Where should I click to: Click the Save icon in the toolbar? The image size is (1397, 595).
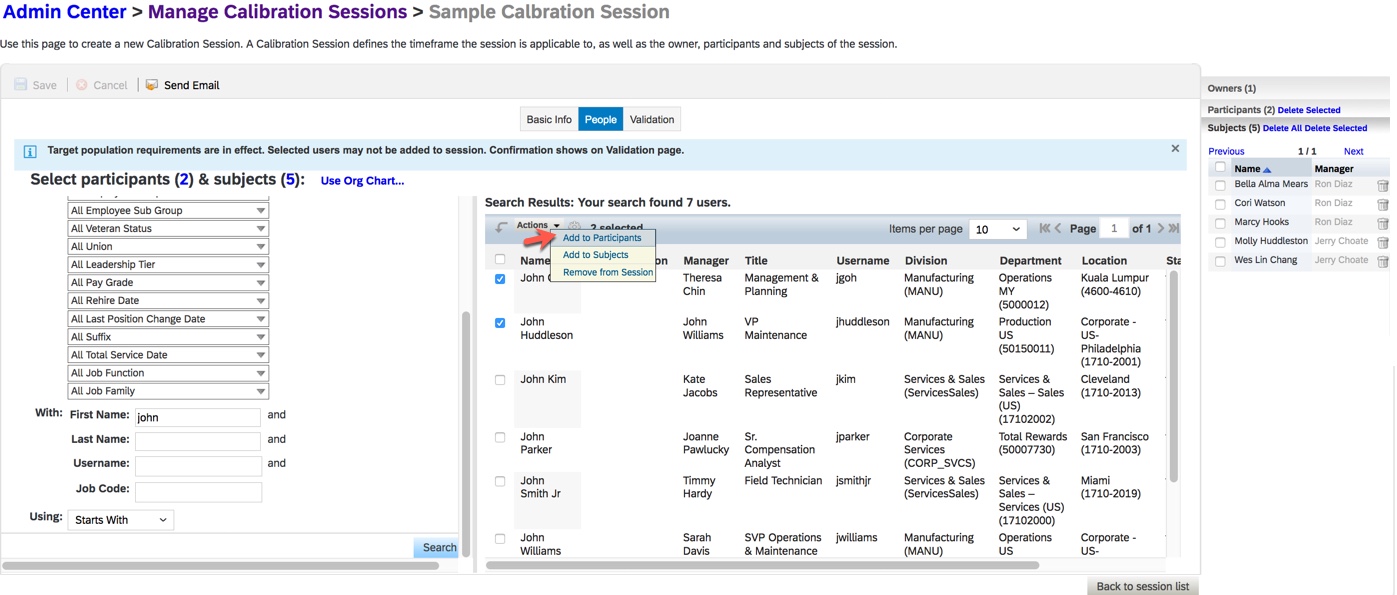click(x=18, y=85)
